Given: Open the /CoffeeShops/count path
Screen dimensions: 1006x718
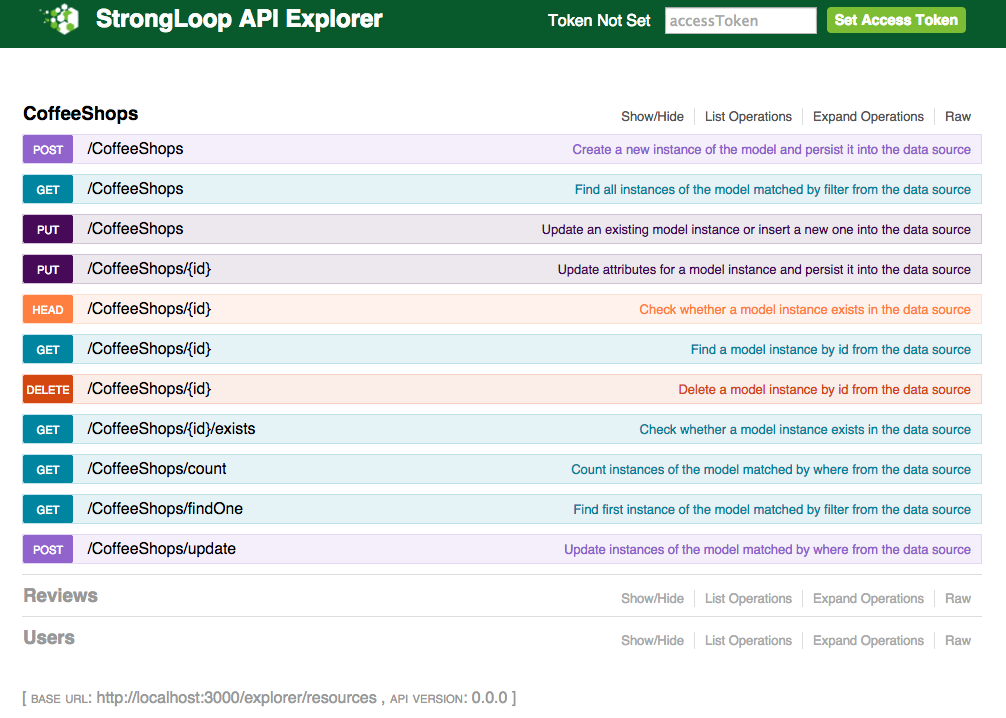Looking at the screenshot, I should point(157,468).
